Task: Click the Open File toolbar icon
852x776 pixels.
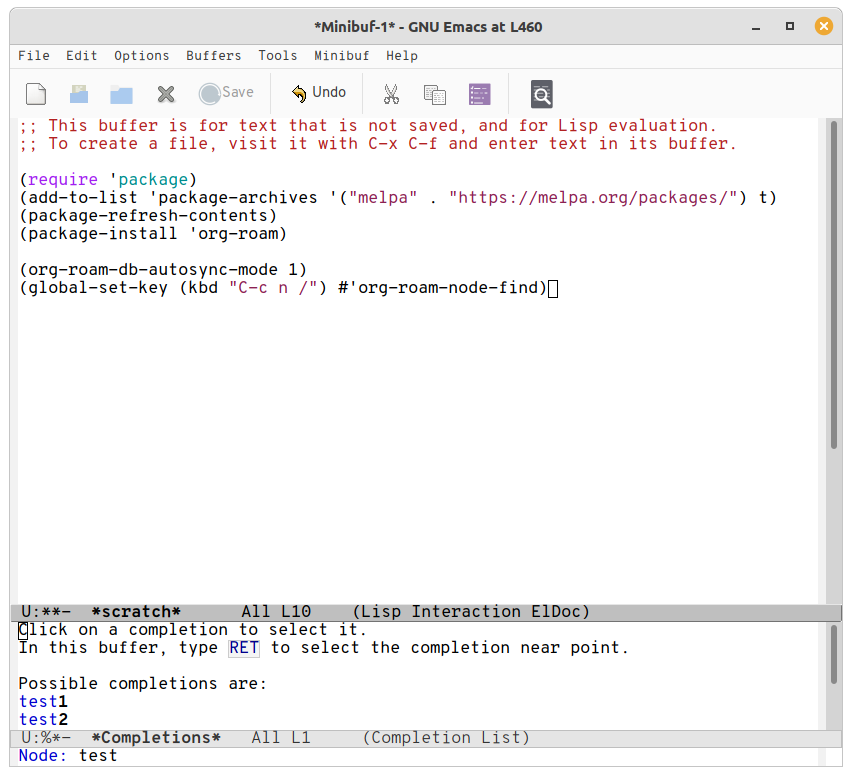Action: click(x=79, y=94)
